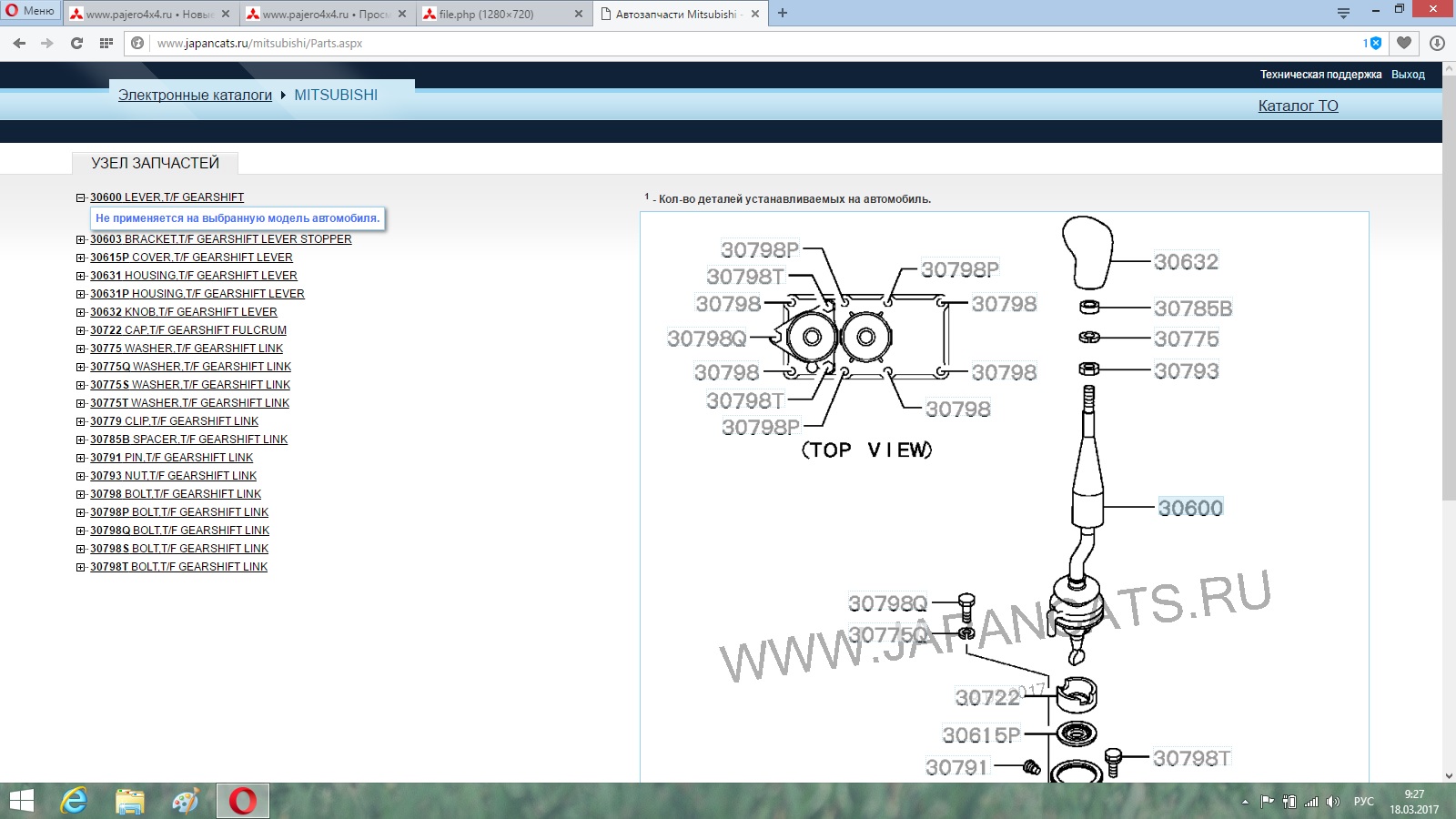Open 30785B SPACER,T/F GEARSHIFT LINK
The image size is (1456, 819).
[188, 440]
